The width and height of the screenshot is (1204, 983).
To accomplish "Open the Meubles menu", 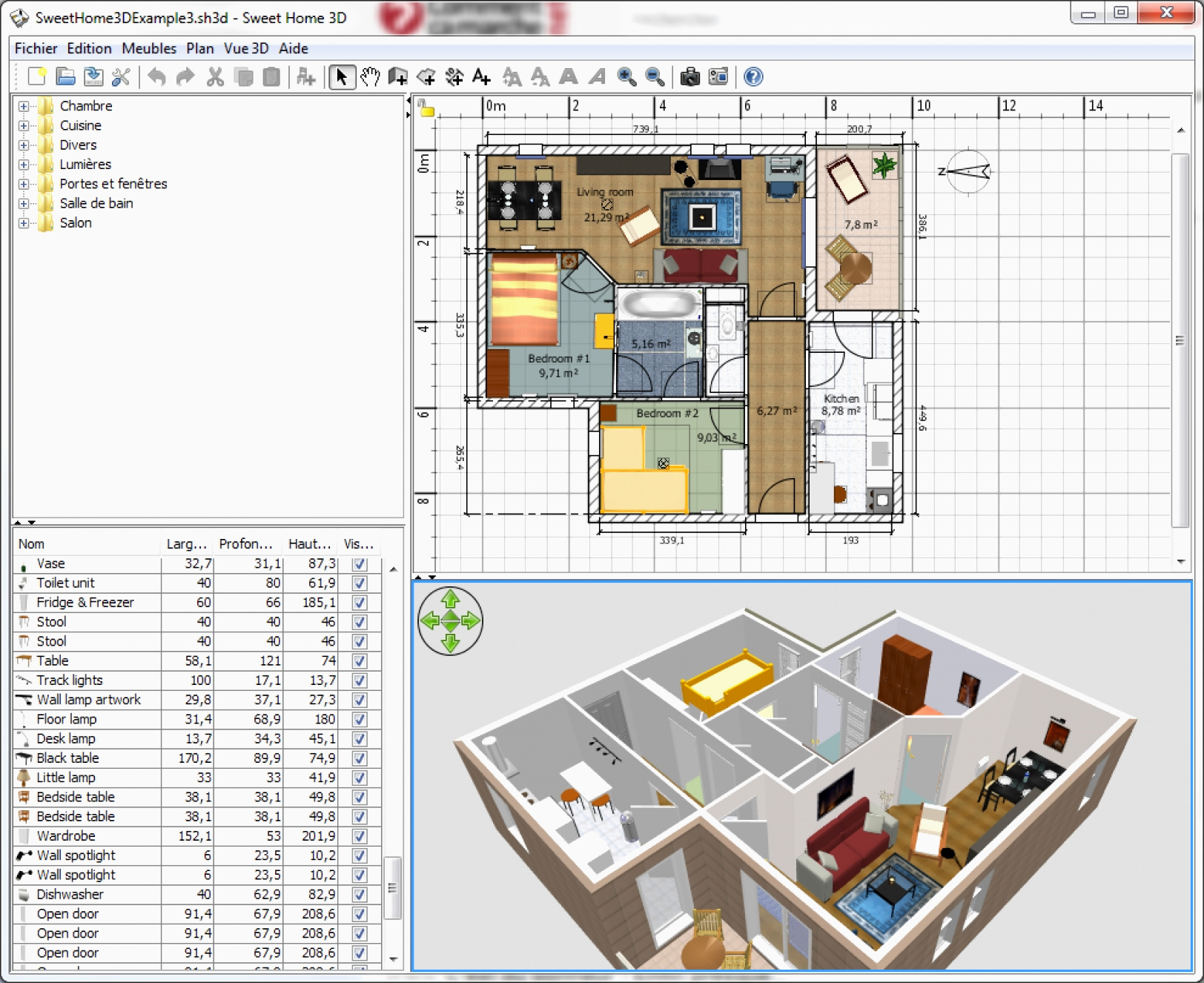I will (149, 48).
